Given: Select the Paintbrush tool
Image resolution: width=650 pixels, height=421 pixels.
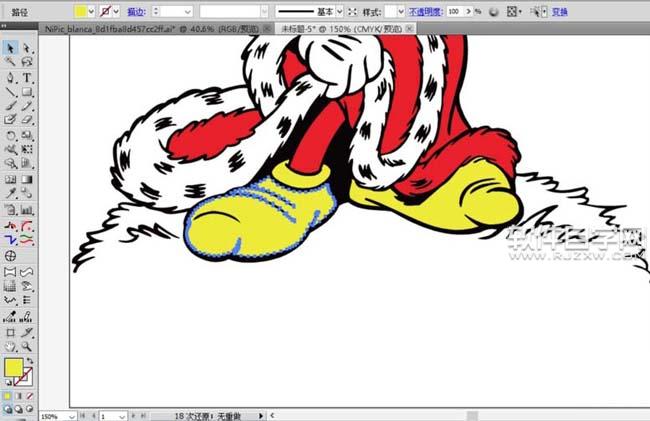Looking at the screenshot, I should pos(10,106).
